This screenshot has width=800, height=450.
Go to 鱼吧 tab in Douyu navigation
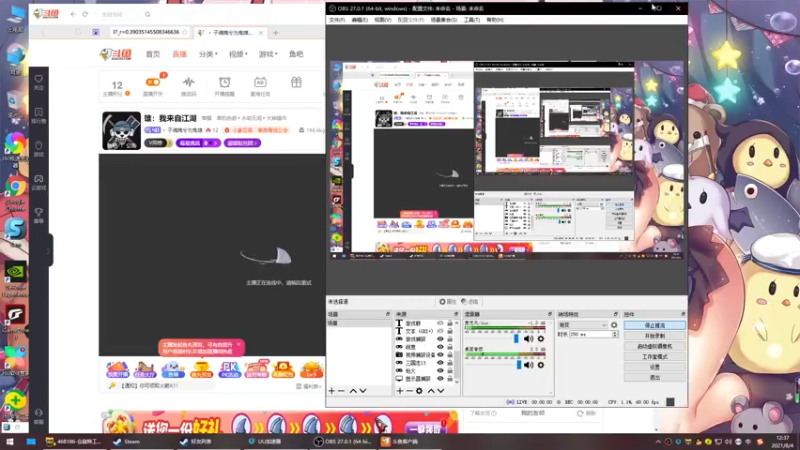point(296,54)
